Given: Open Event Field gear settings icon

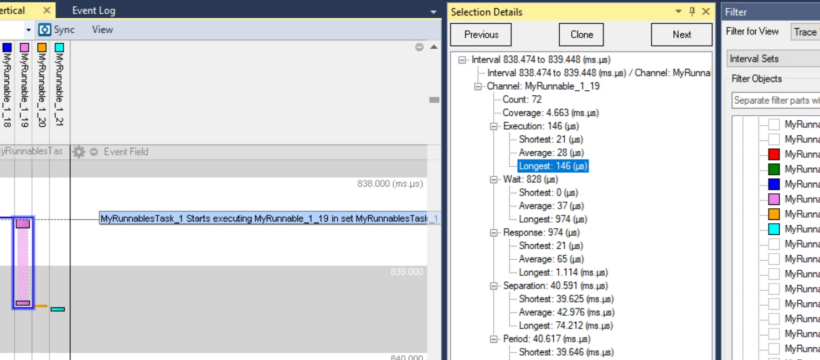Looking at the screenshot, I should pyautogui.click(x=79, y=152).
